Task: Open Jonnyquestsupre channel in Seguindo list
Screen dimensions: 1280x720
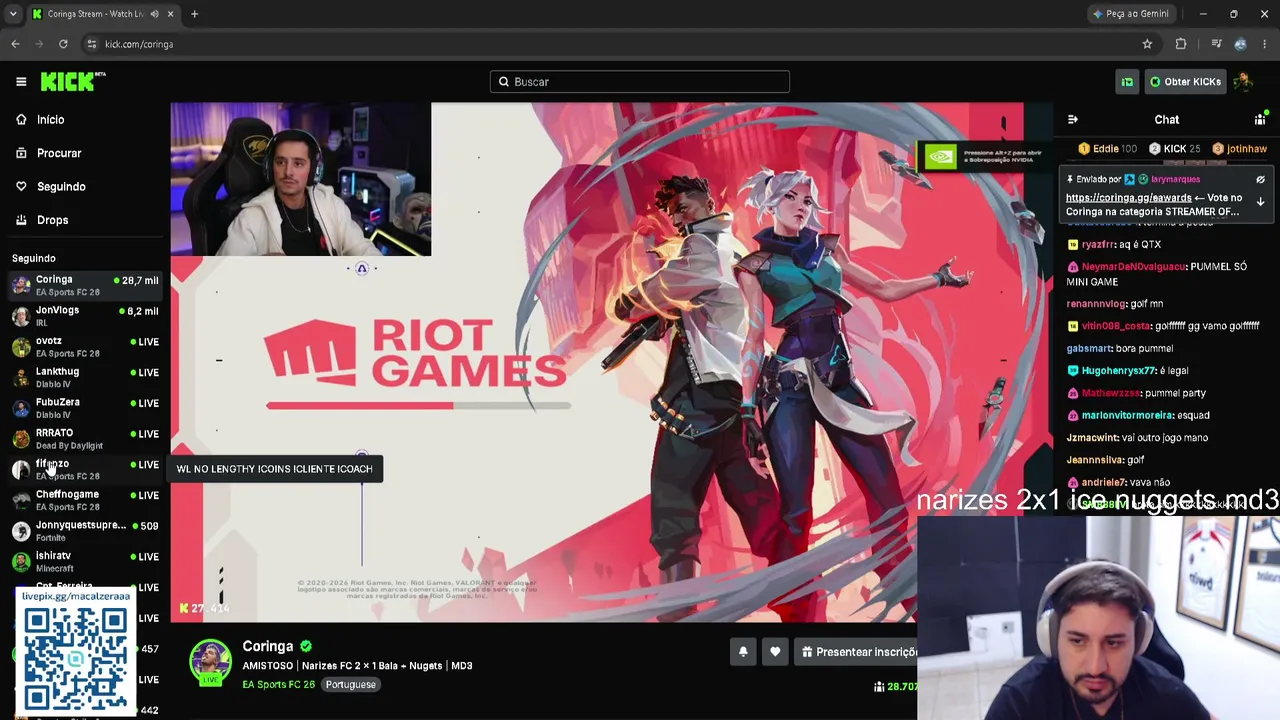Action: coord(85,531)
